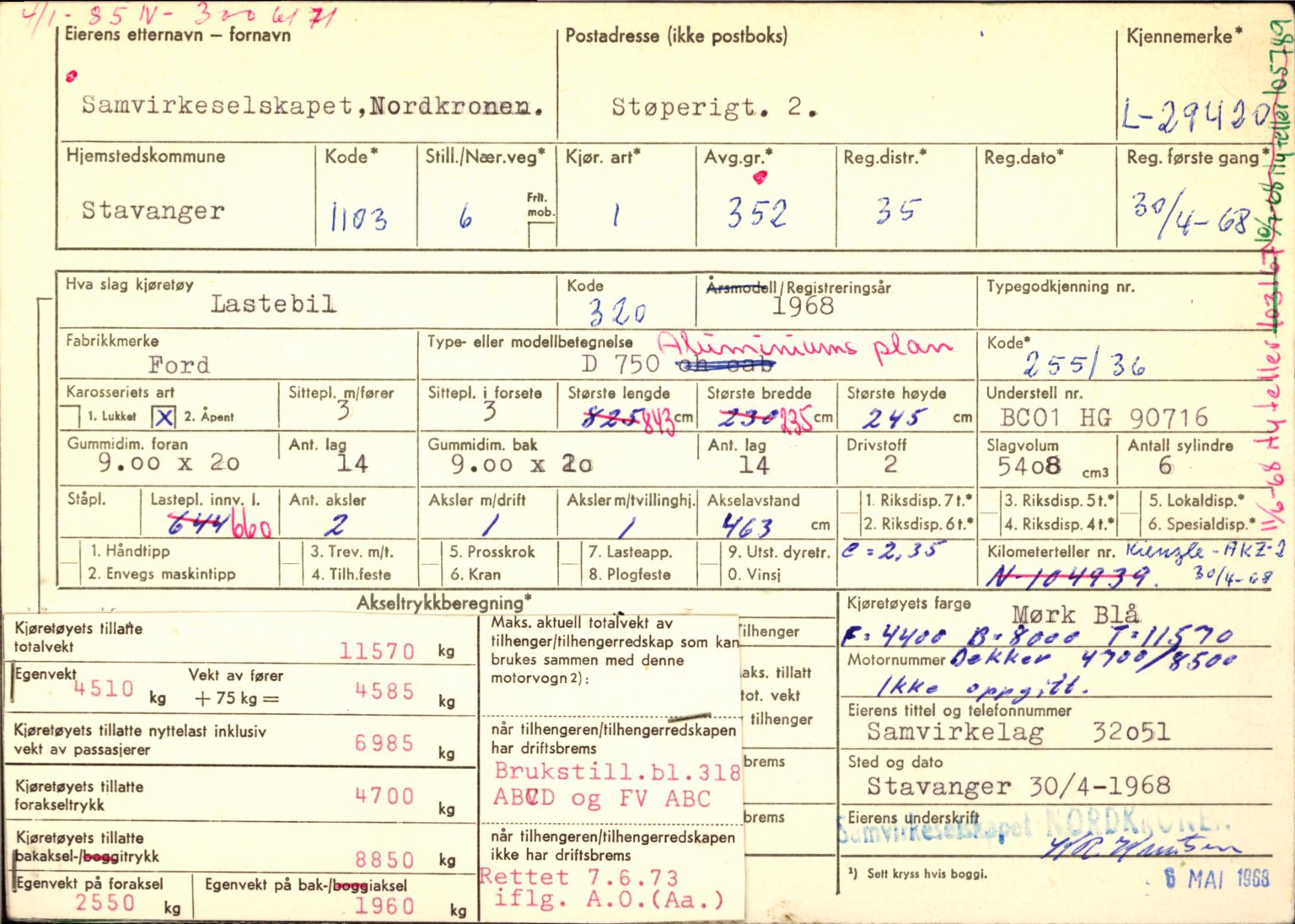Uncheck the '2. Åpent' crossed box
The image size is (1295, 924).
(164, 416)
